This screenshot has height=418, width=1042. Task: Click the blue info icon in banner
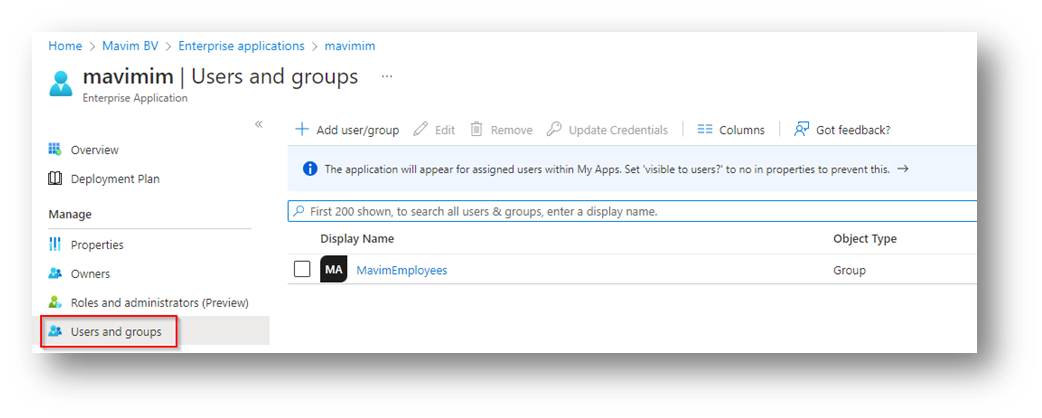tap(310, 169)
